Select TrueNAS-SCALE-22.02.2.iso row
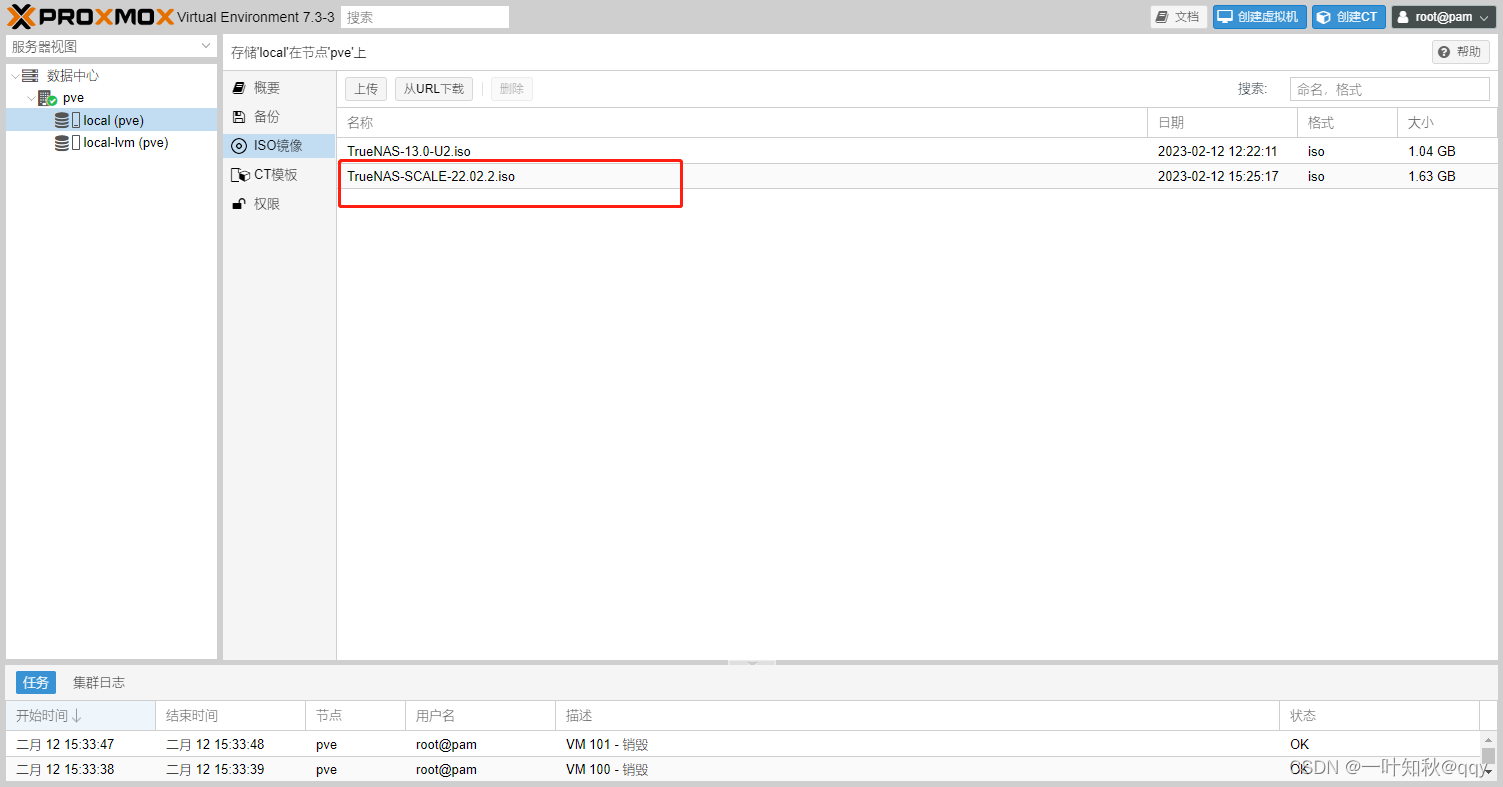This screenshot has width=1503, height=787. click(x=917, y=176)
